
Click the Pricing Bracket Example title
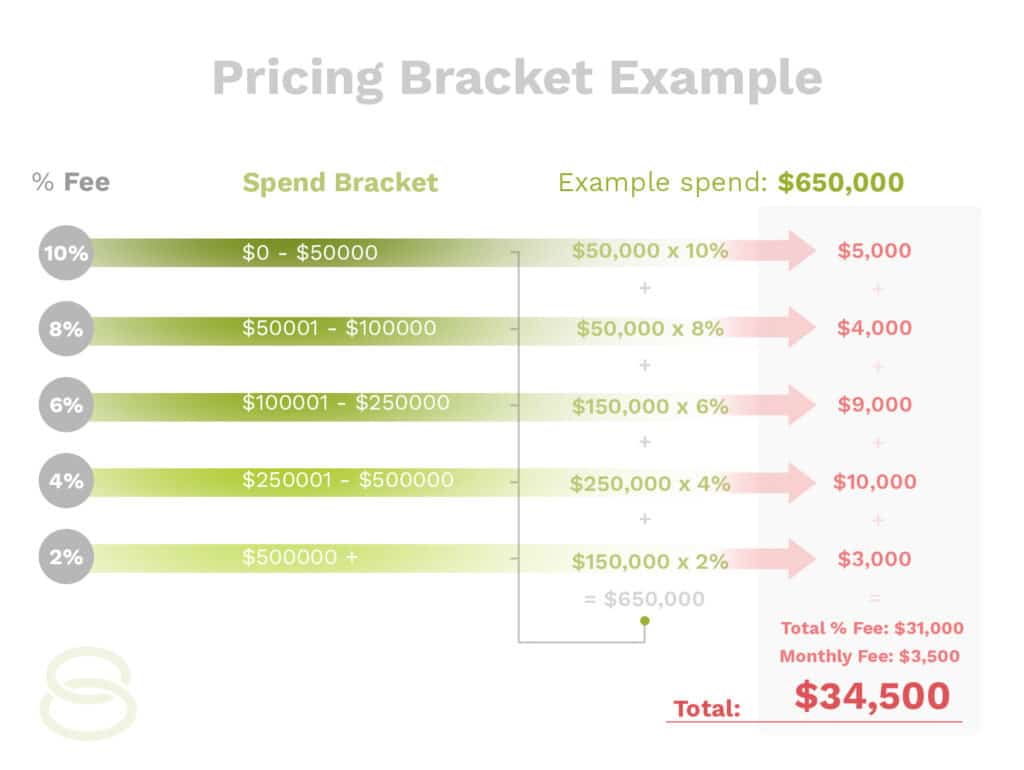517,79
